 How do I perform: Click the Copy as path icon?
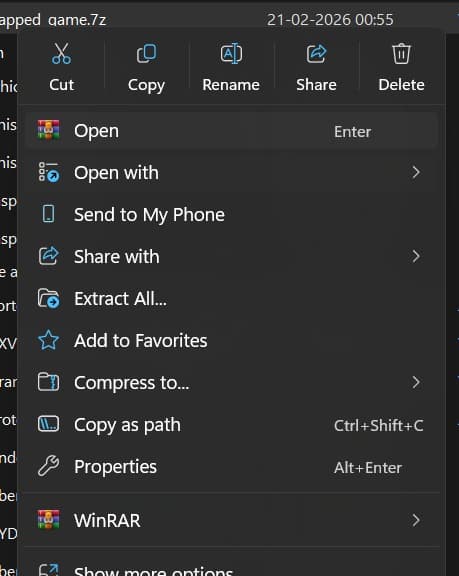pyautogui.click(x=48, y=424)
